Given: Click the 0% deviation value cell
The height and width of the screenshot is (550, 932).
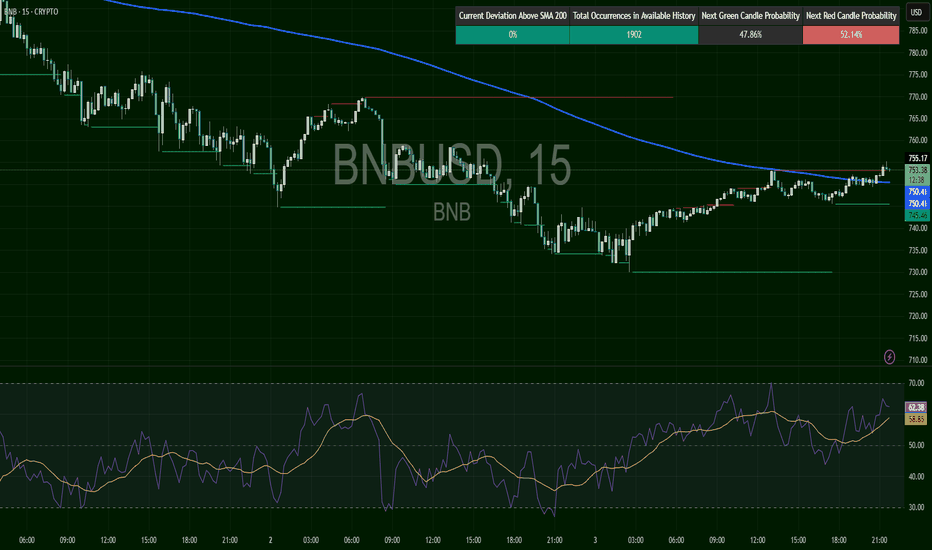Looking at the screenshot, I should 512,34.
